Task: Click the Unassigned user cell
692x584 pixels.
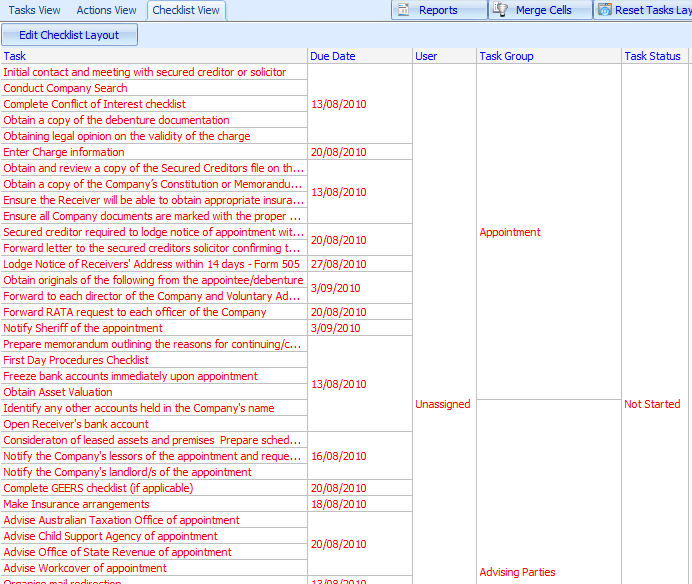Action: (x=442, y=404)
